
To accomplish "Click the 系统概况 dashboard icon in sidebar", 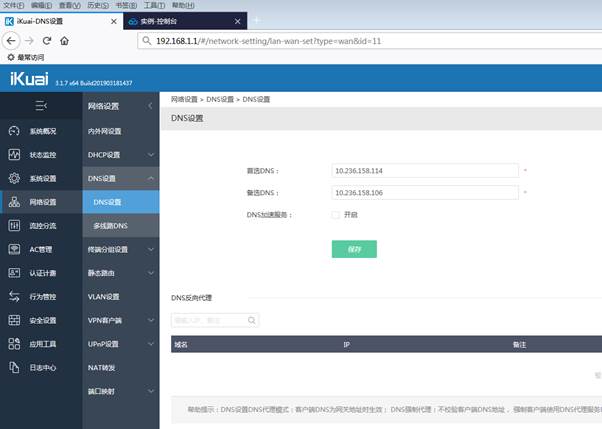I will pyautogui.click(x=14, y=131).
